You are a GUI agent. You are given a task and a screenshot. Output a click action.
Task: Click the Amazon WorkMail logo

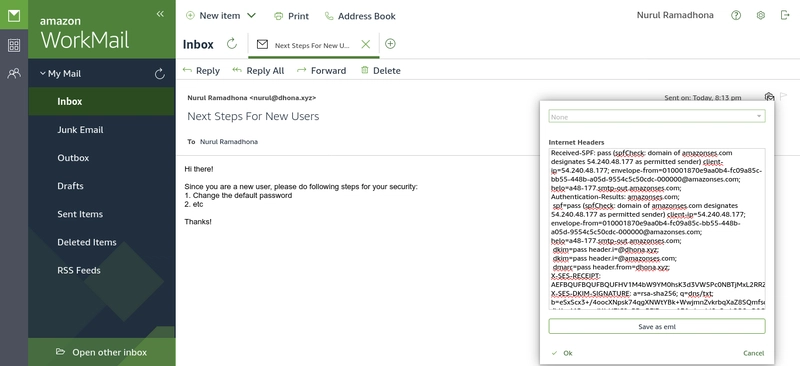(x=85, y=34)
